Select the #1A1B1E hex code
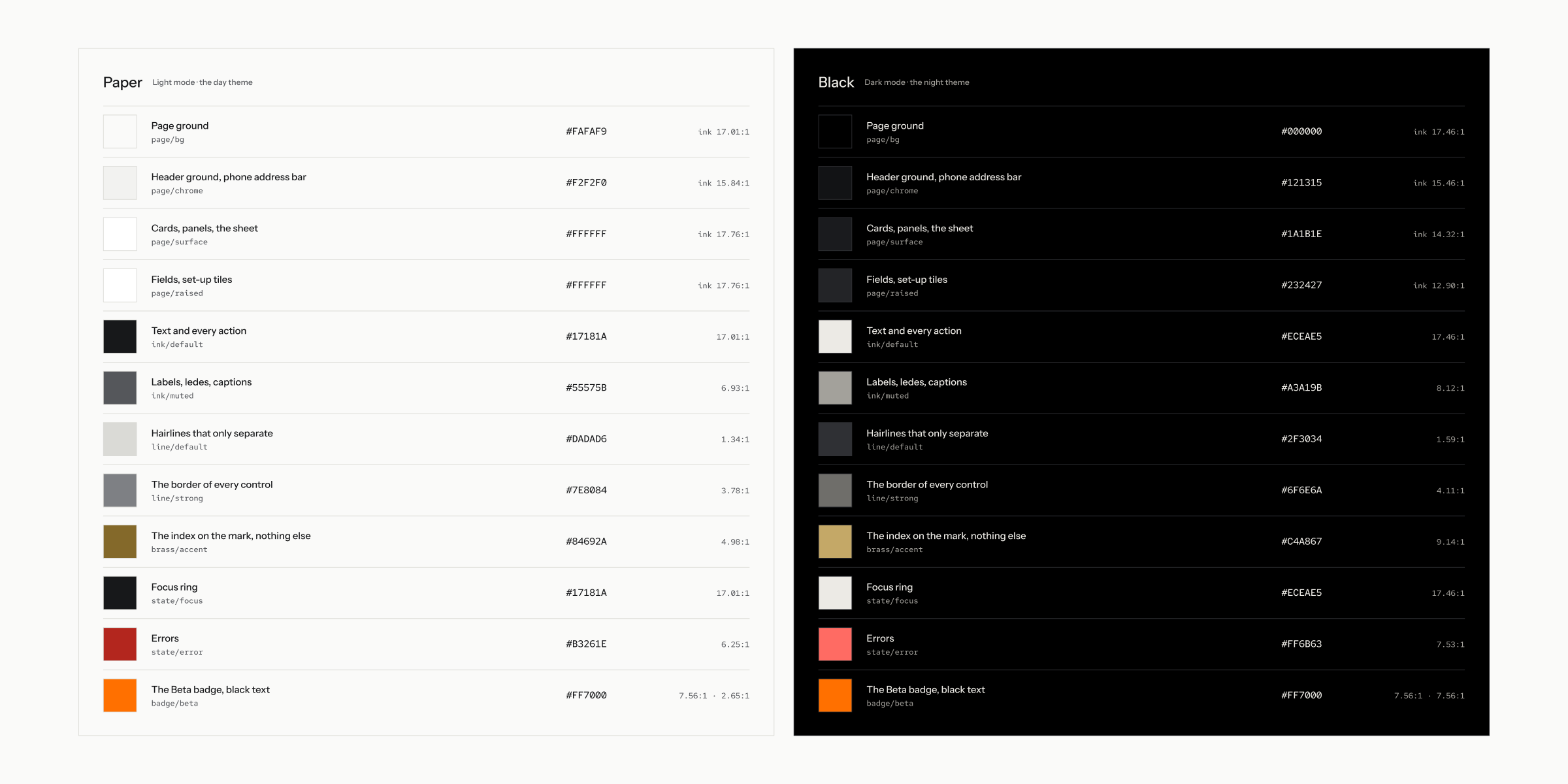1568x784 pixels. click(1301, 234)
